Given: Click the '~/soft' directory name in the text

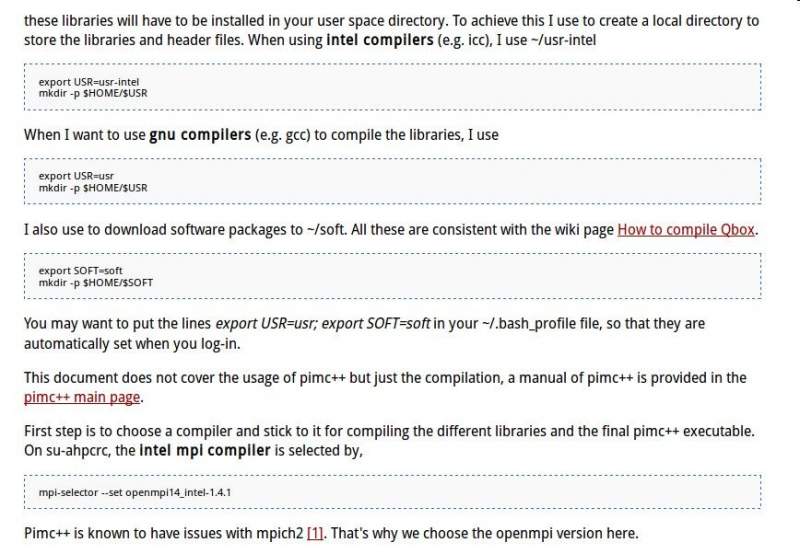Looking at the screenshot, I should (x=325, y=229).
